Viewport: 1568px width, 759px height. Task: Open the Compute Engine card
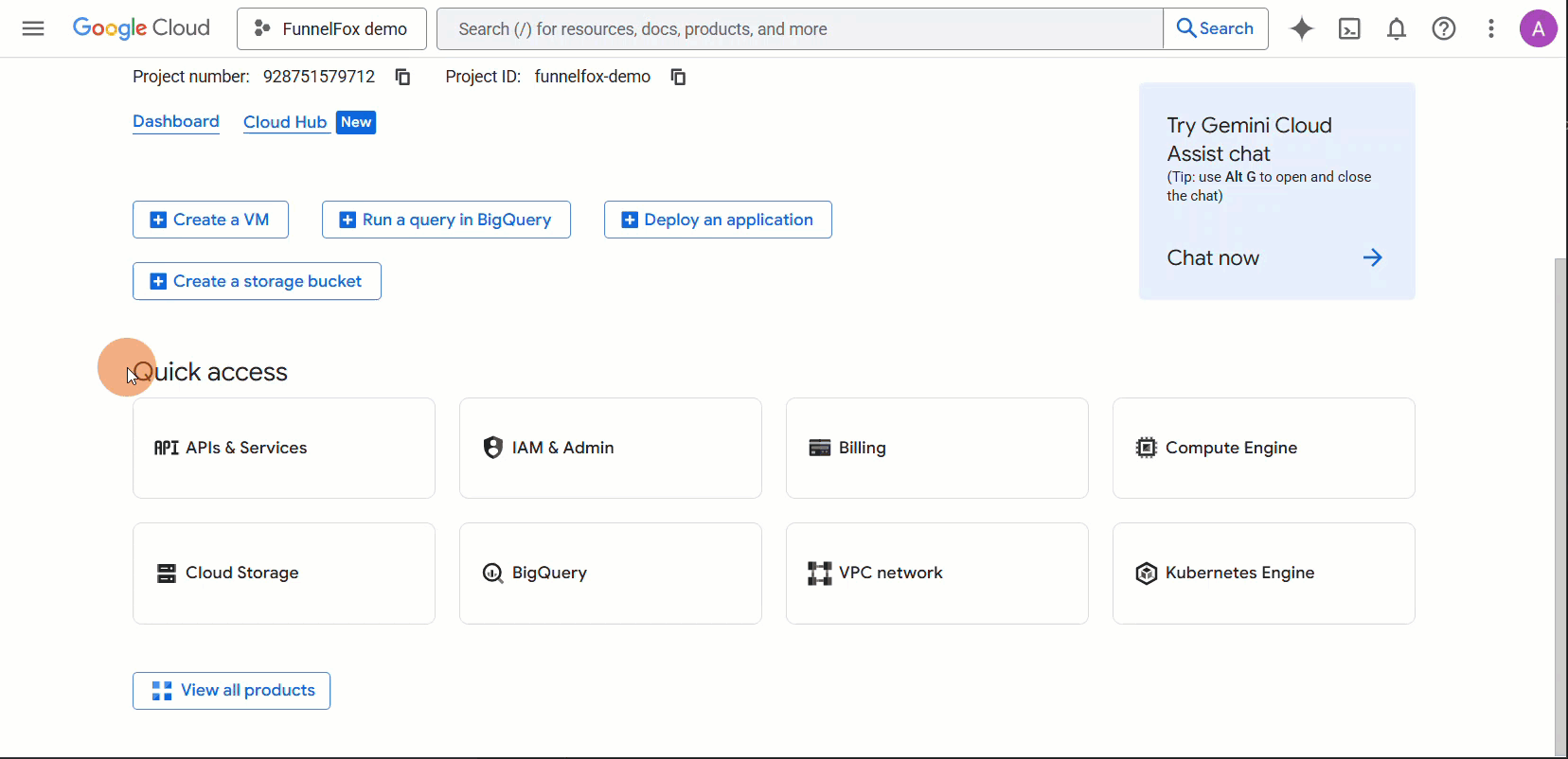(1264, 448)
